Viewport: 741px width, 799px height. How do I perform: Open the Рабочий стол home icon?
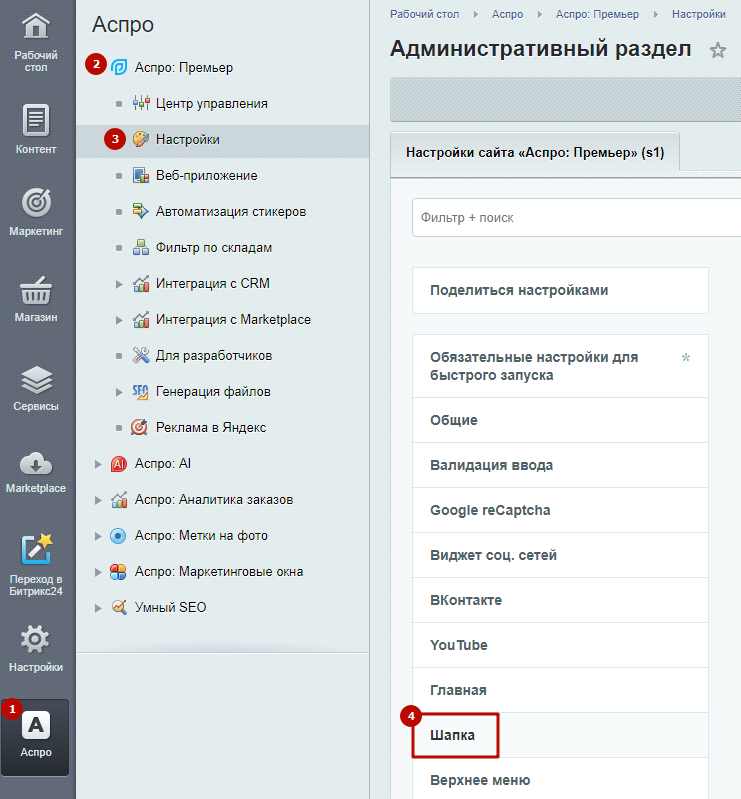(x=36, y=26)
